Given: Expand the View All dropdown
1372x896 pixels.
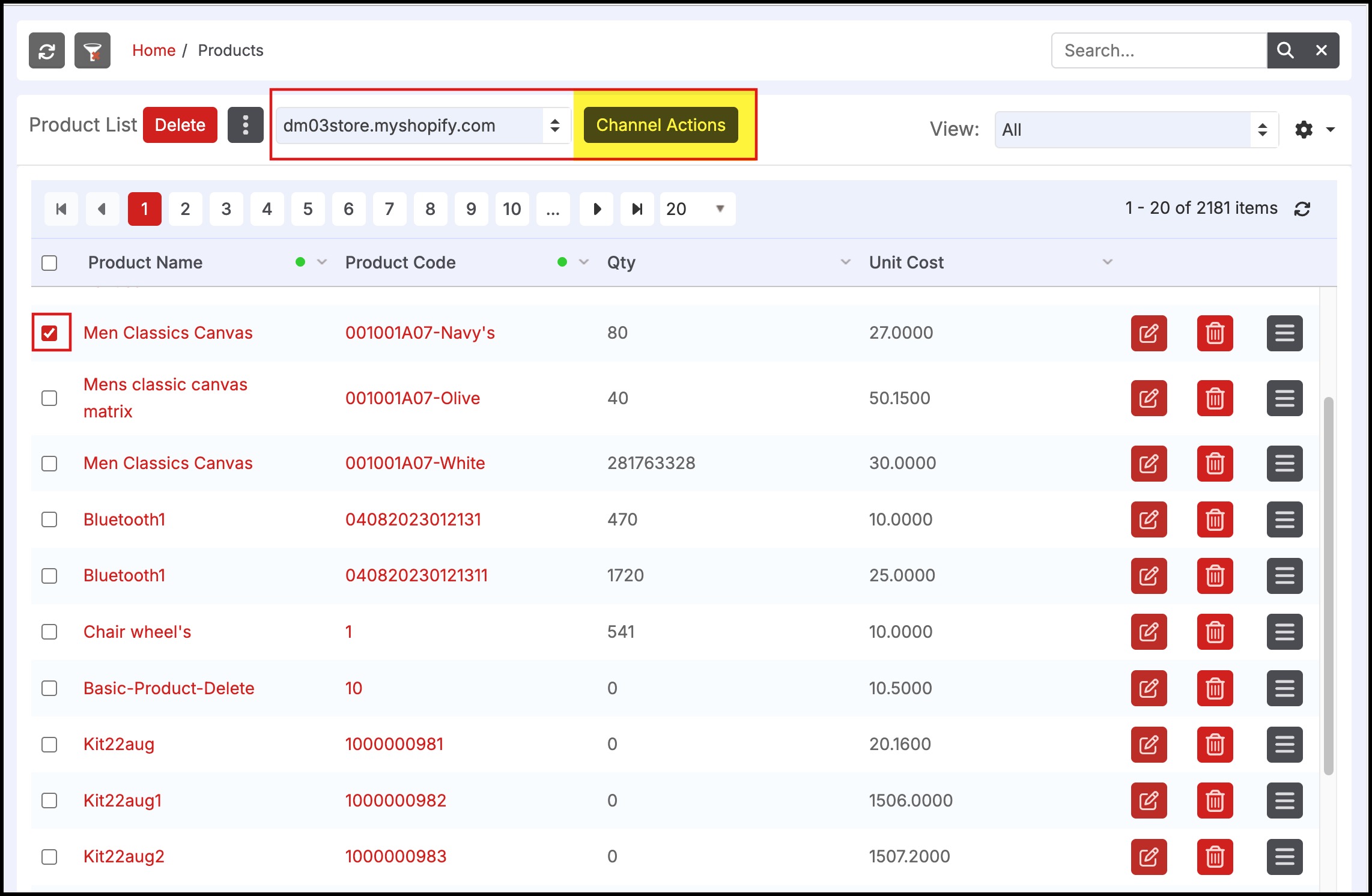Looking at the screenshot, I should pyautogui.click(x=1135, y=130).
